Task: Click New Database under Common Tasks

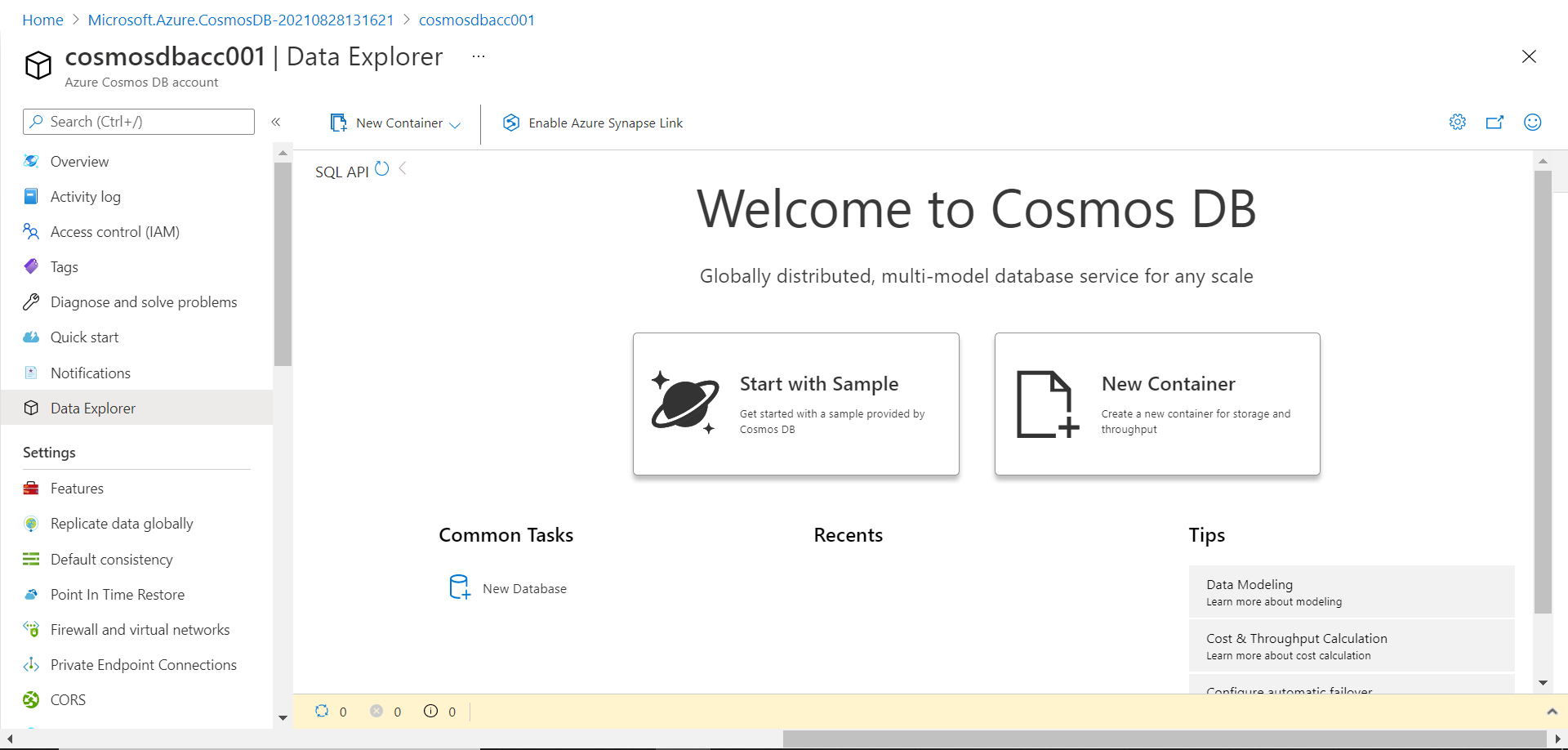Action: tap(508, 587)
